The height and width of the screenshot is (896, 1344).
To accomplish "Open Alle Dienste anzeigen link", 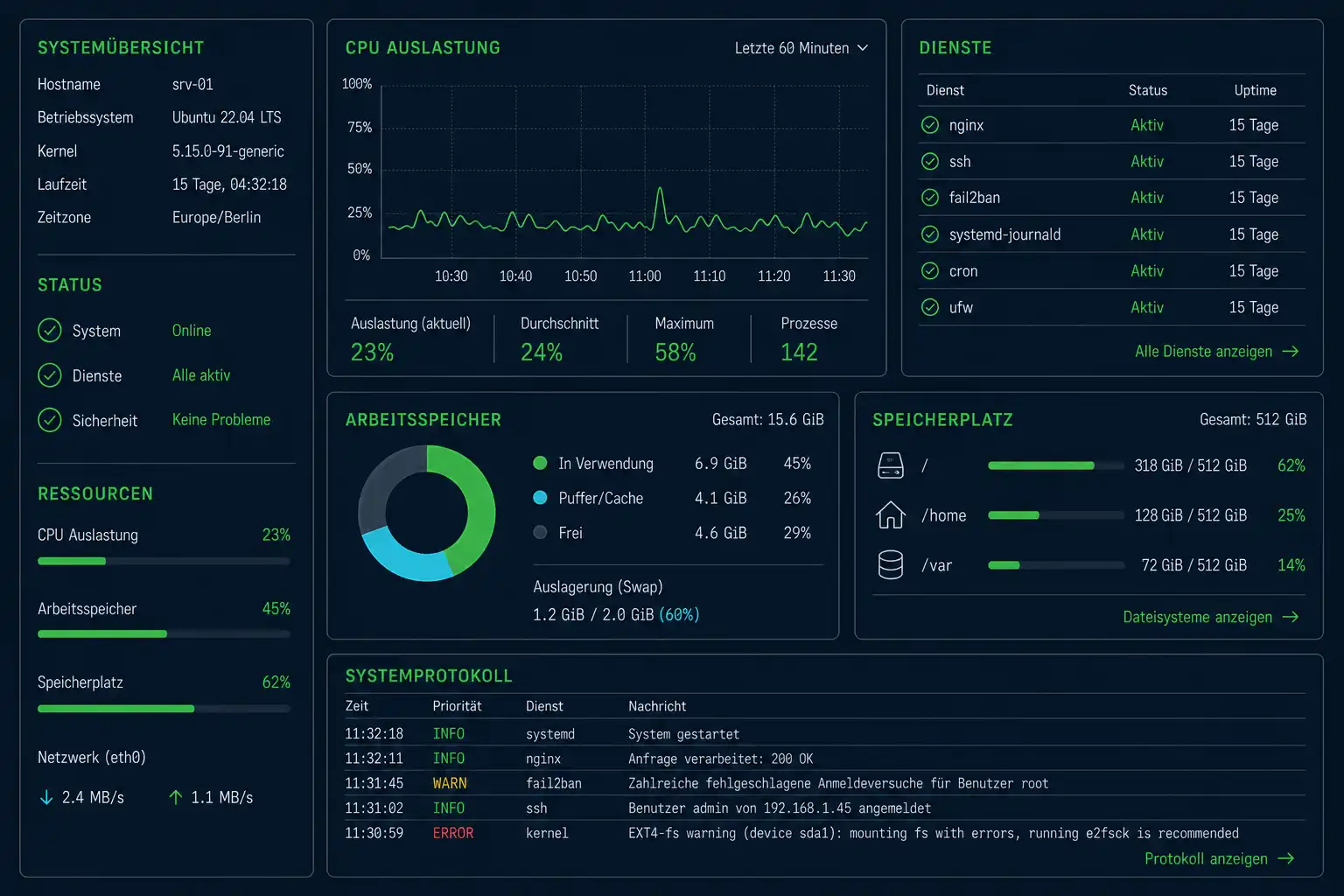I will [x=1216, y=352].
